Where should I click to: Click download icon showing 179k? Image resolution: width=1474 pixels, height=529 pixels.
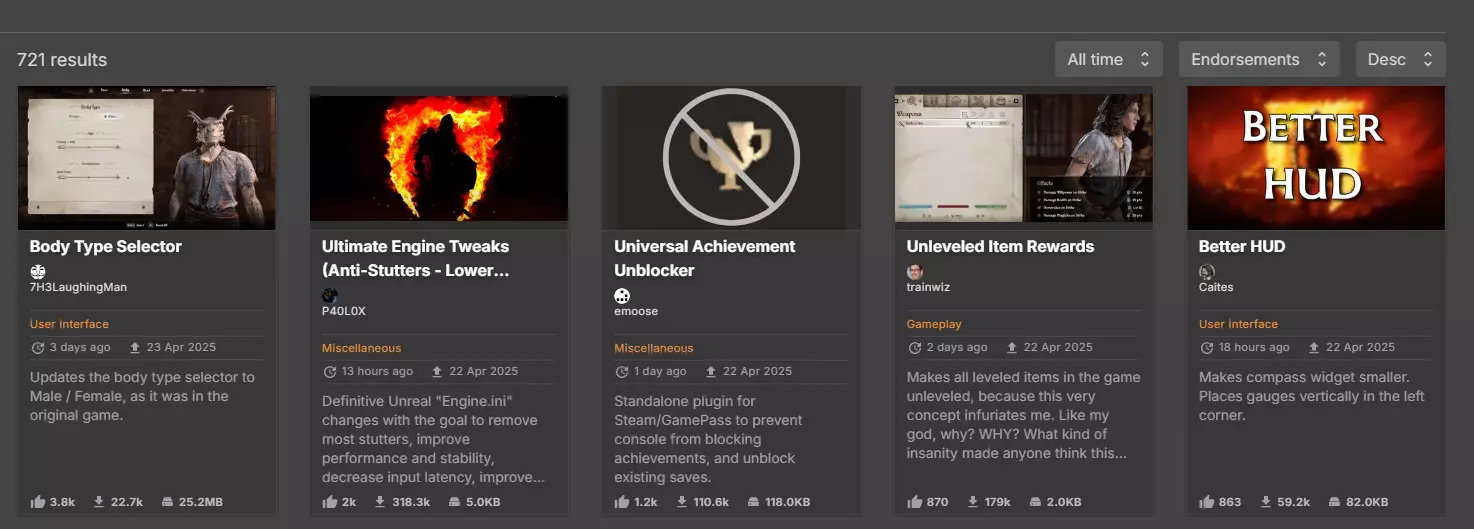coord(974,501)
